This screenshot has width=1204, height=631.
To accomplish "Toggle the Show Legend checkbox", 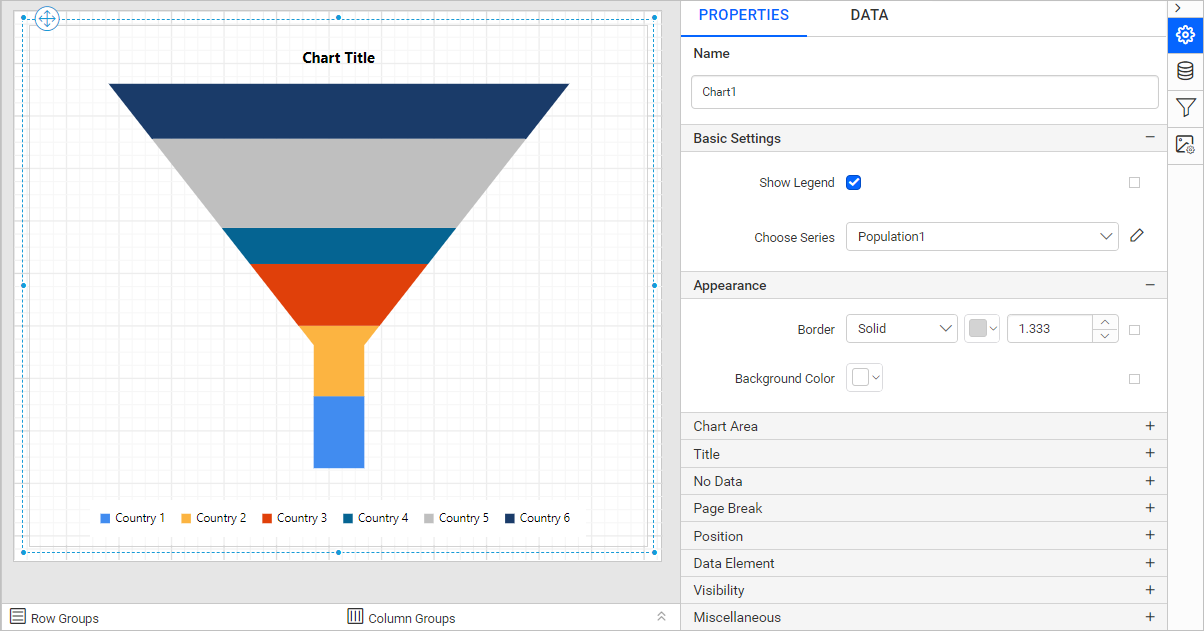I will pos(853,182).
